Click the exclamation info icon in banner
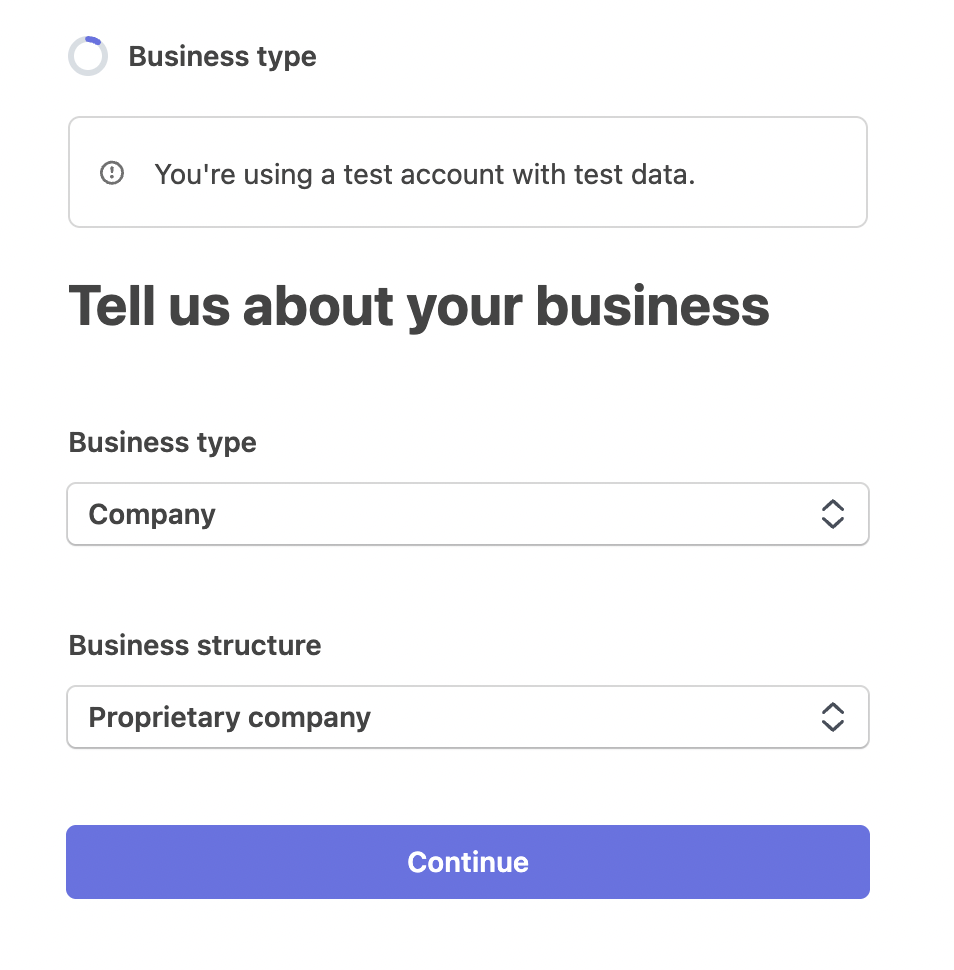Viewport: 954px width, 970px height. point(112,173)
